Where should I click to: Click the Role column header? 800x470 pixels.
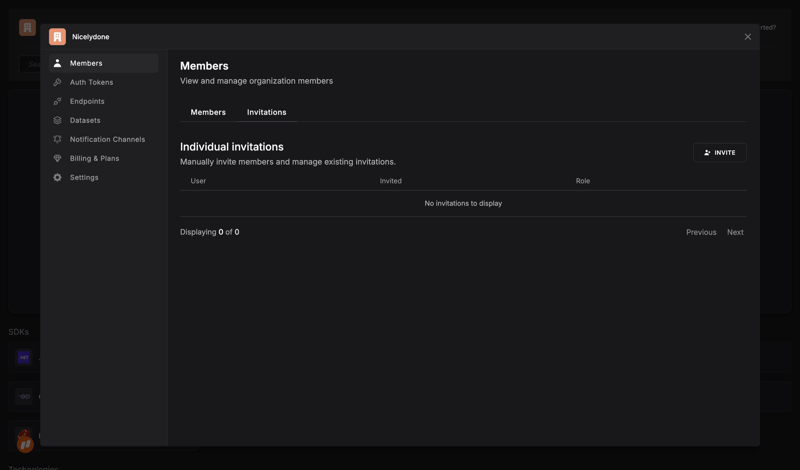pyautogui.click(x=583, y=181)
